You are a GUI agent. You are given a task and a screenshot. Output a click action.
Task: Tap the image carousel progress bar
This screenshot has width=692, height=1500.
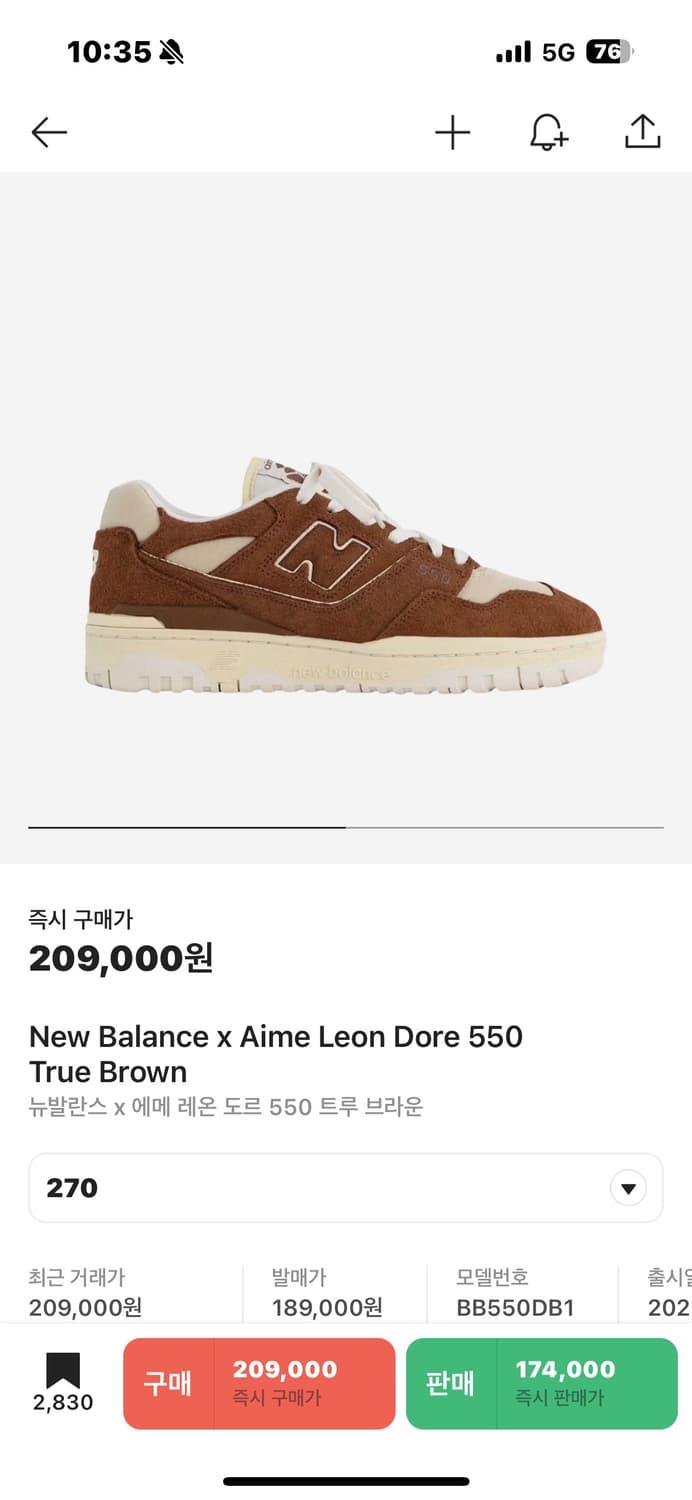tap(345, 828)
